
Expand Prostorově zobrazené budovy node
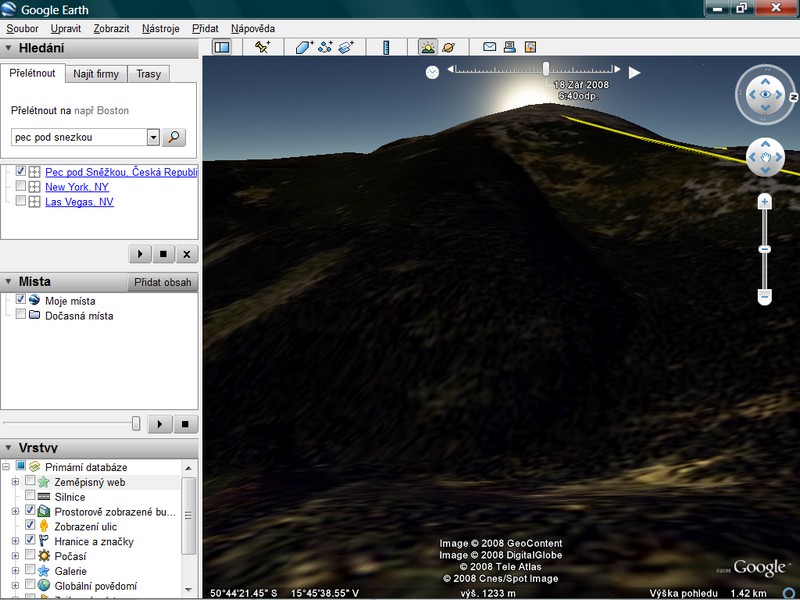click(x=15, y=511)
